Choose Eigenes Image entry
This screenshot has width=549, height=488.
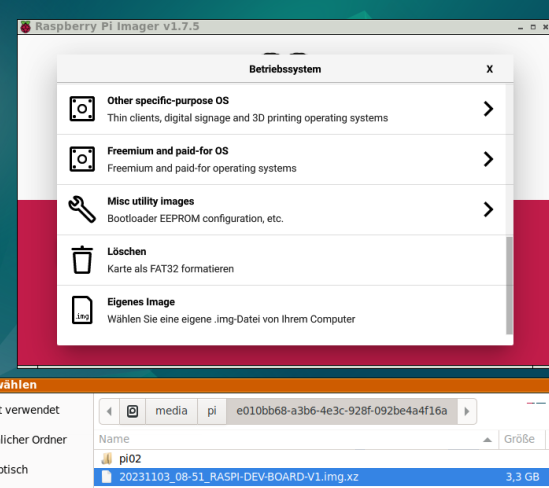point(282,311)
